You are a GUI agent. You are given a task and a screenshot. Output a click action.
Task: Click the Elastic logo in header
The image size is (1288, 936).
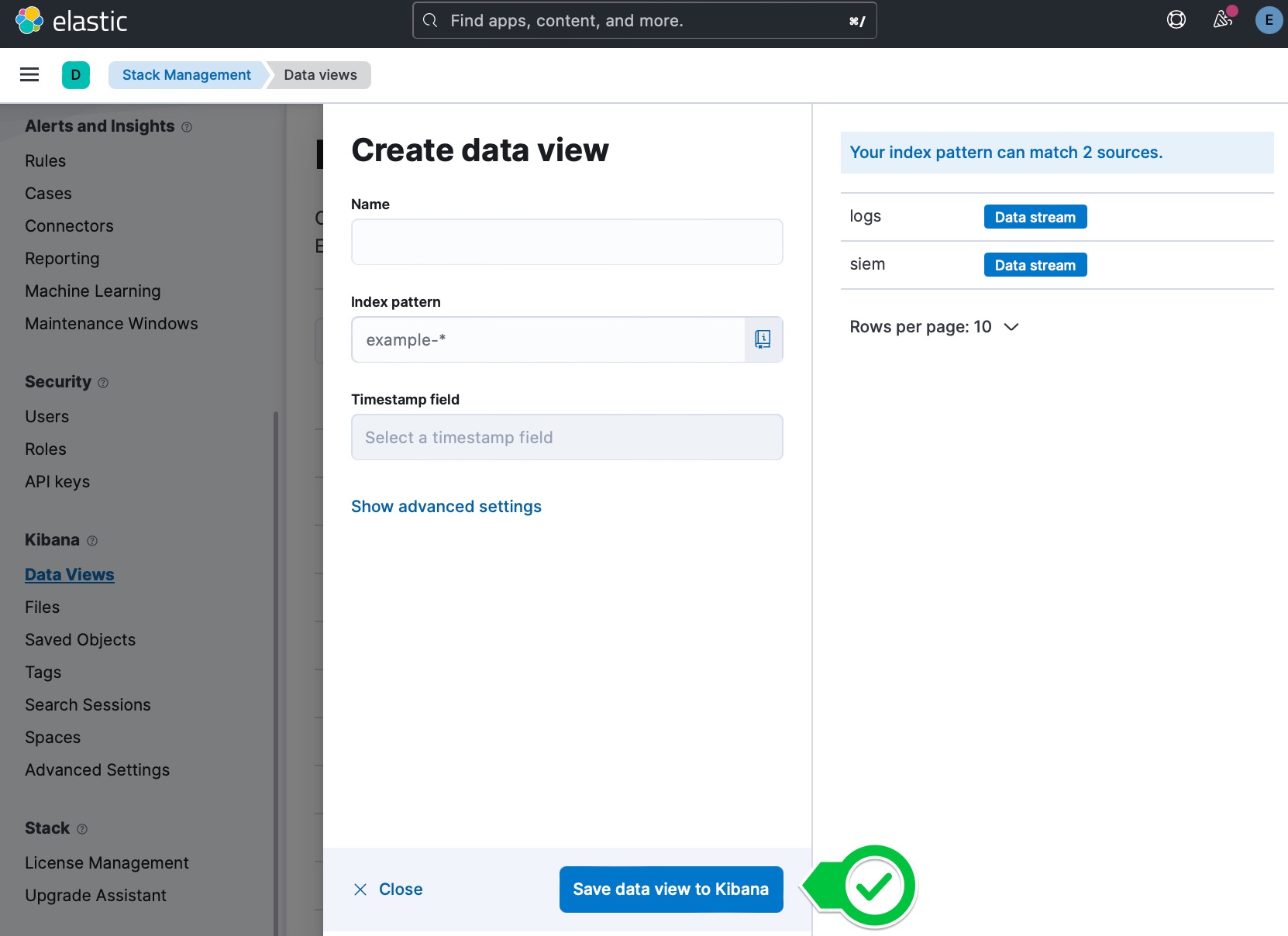pos(71,21)
